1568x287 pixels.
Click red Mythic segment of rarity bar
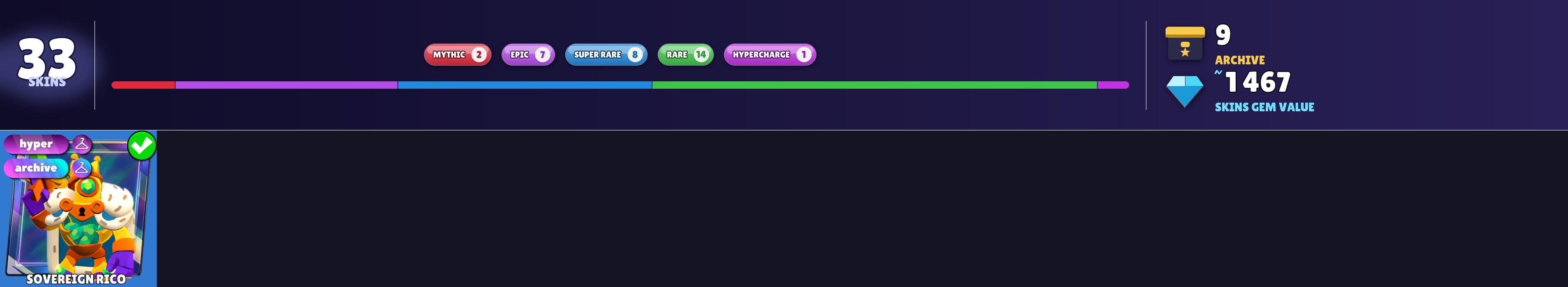coord(144,85)
